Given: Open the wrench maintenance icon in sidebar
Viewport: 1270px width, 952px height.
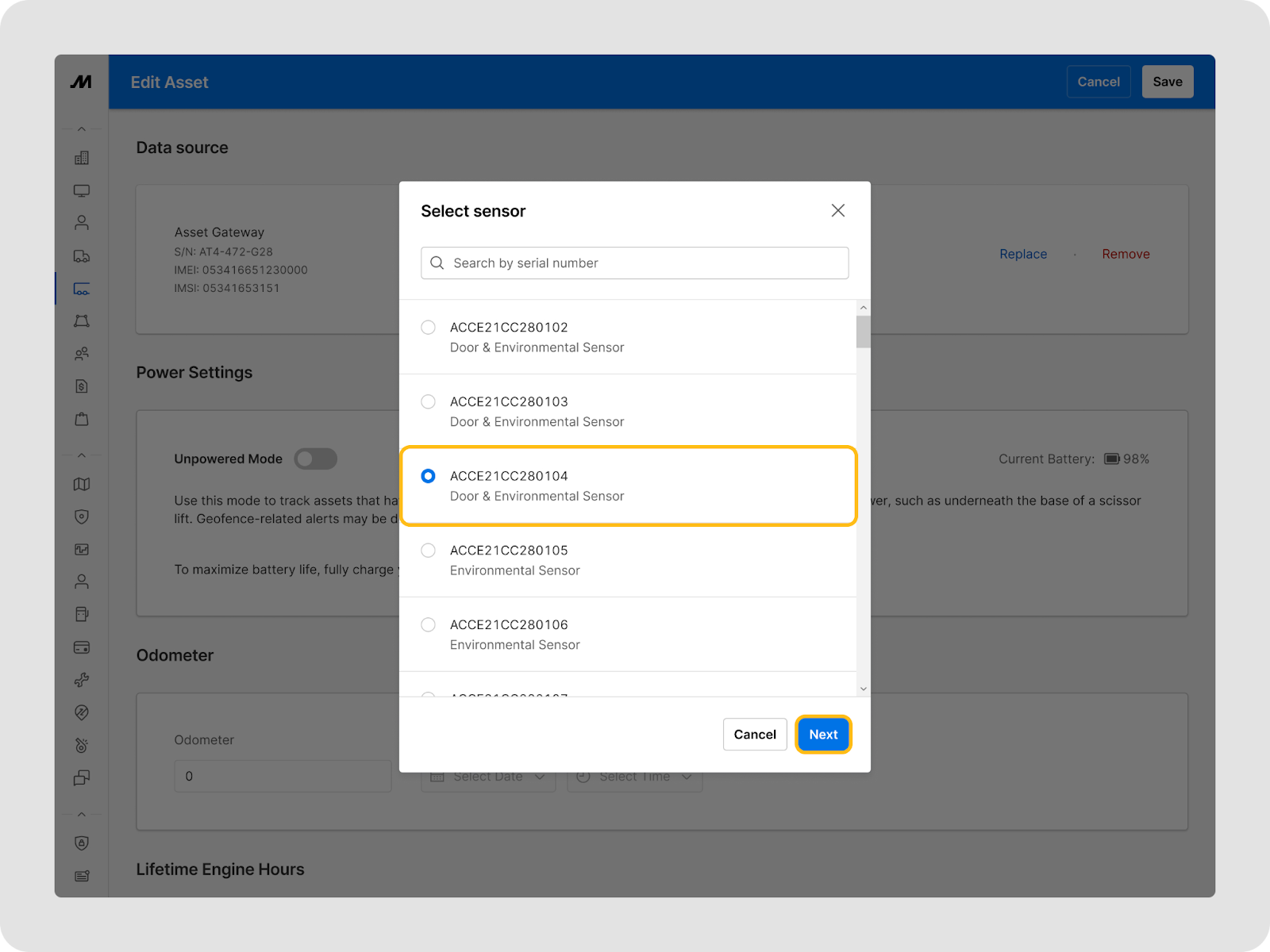Looking at the screenshot, I should (81, 680).
